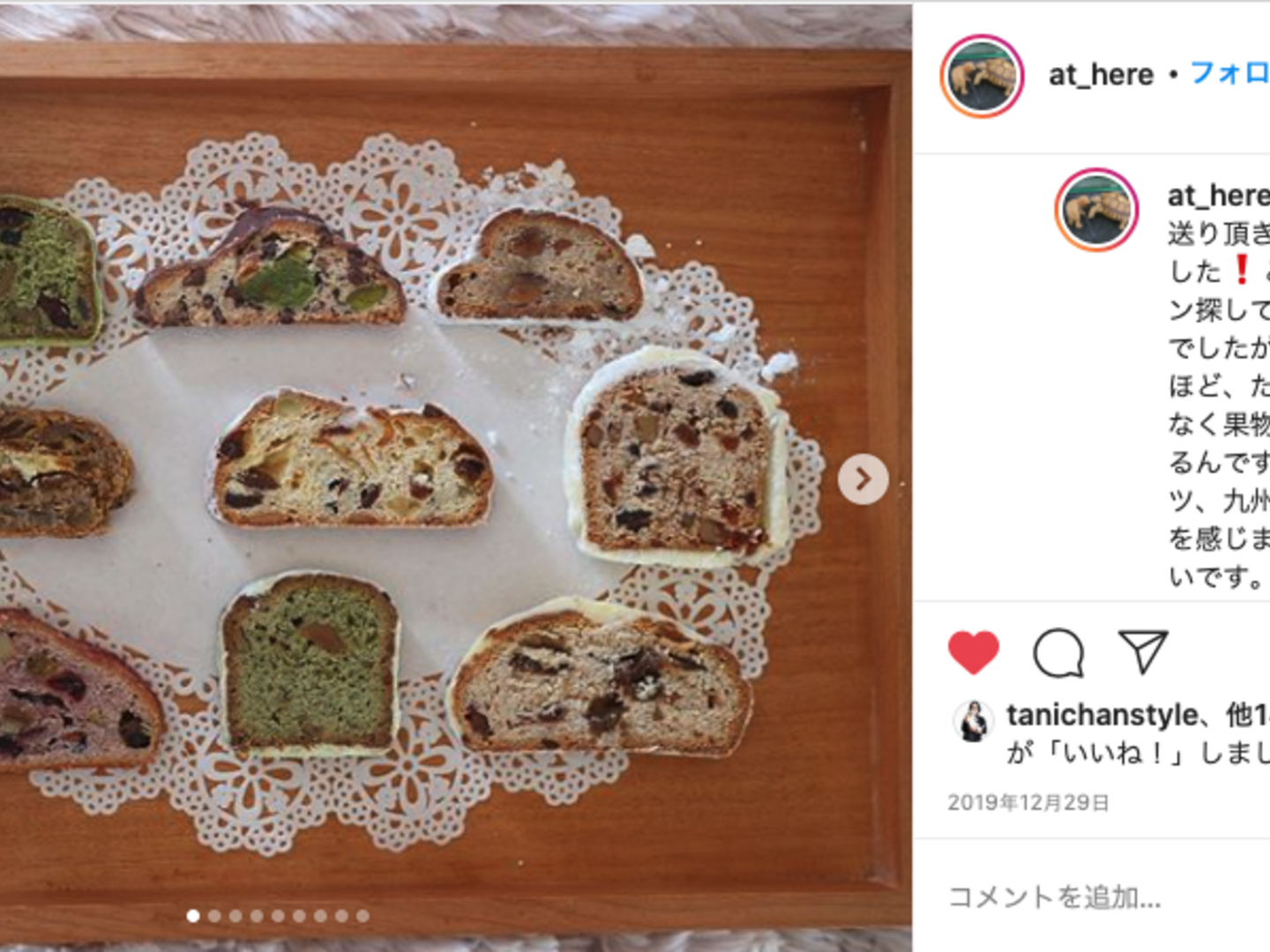Select the first carousel dot indicator
This screenshot has width=1270, height=952.
(x=193, y=916)
